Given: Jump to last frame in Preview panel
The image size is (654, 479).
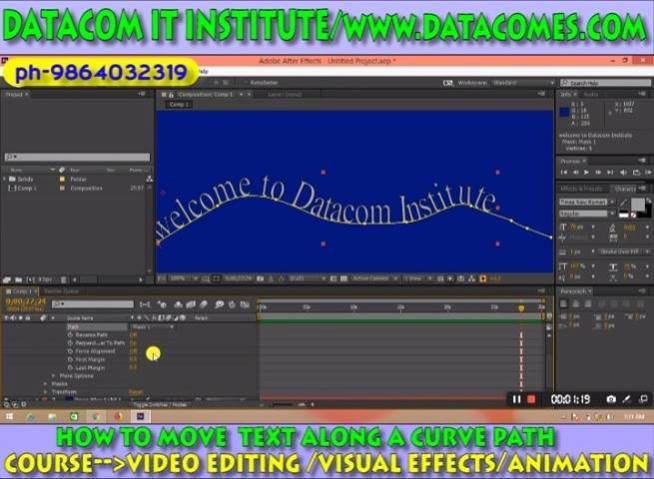Looking at the screenshot, I should point(610,172).
